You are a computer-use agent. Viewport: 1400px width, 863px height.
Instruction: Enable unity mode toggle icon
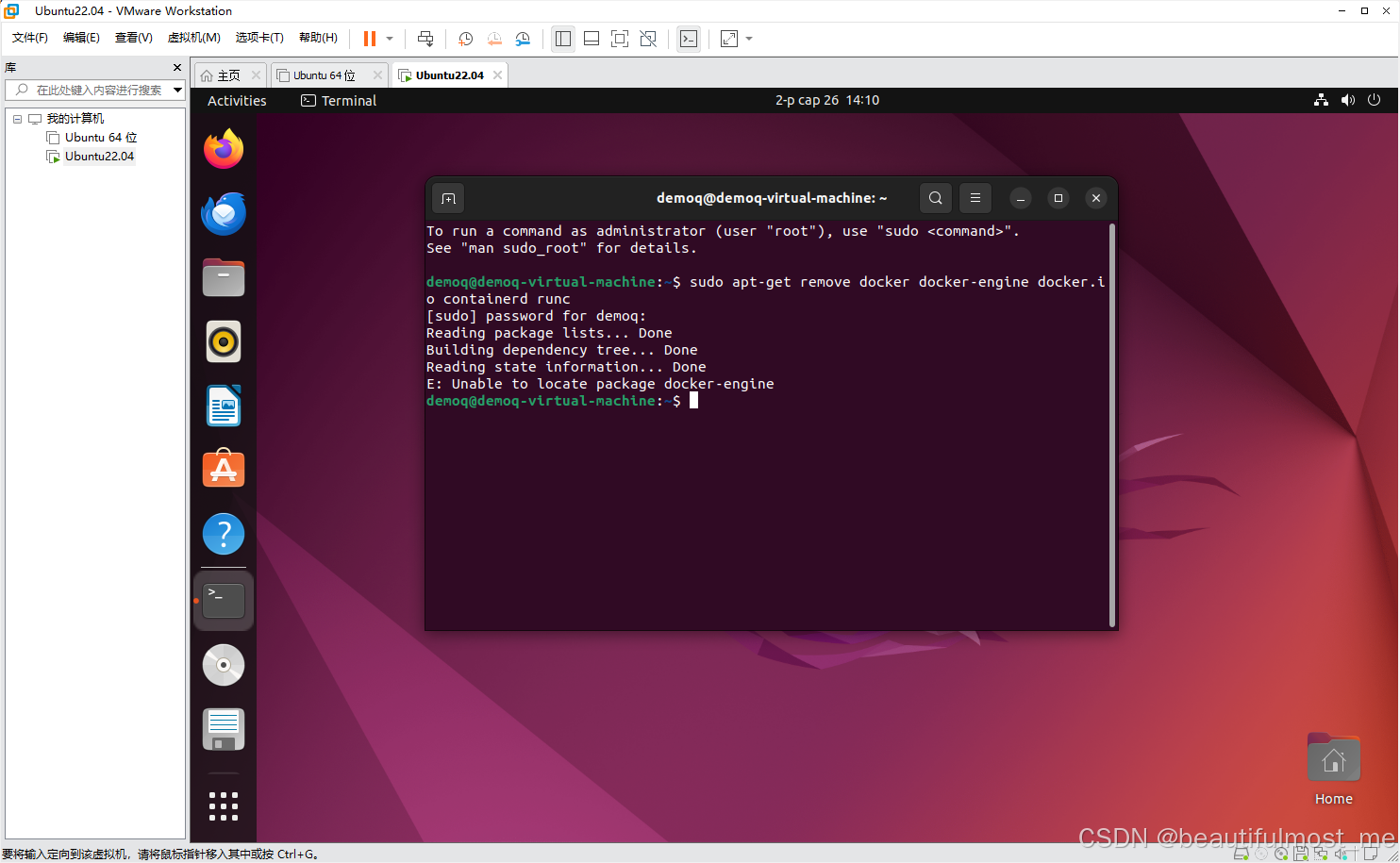[648, 39]
